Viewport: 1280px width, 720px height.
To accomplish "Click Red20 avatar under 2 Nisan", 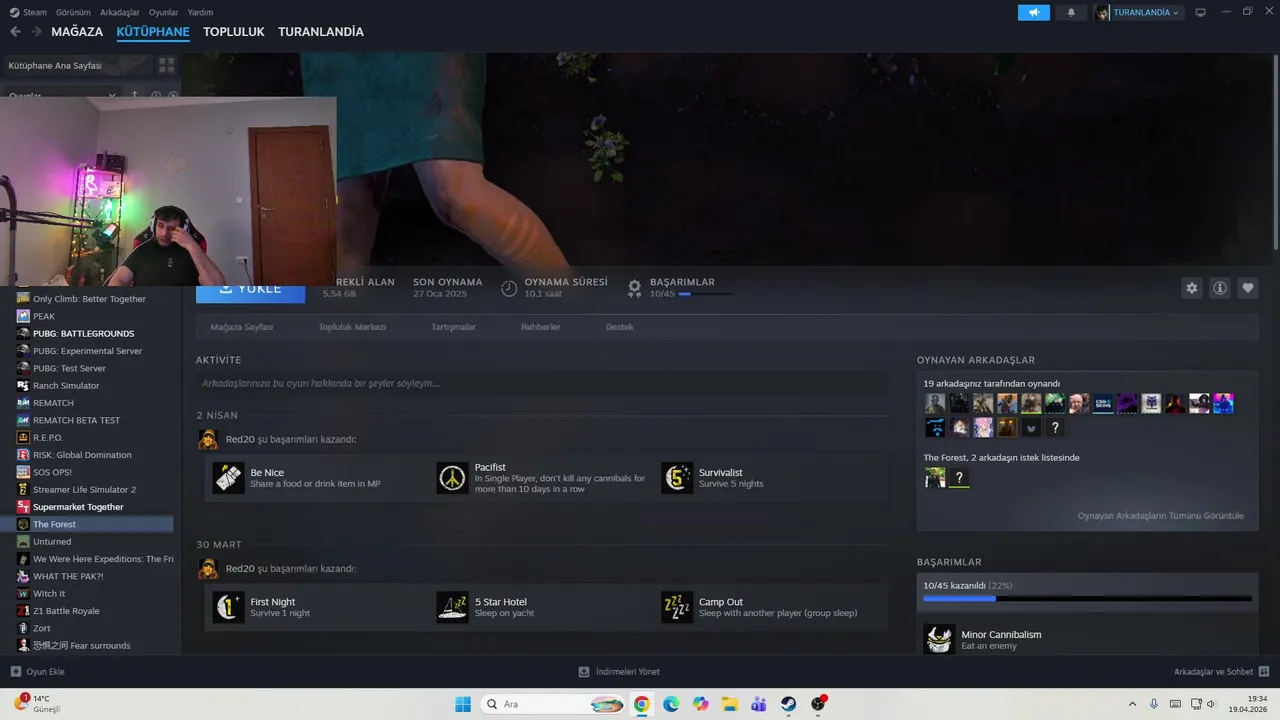I will tap(208, 439).
